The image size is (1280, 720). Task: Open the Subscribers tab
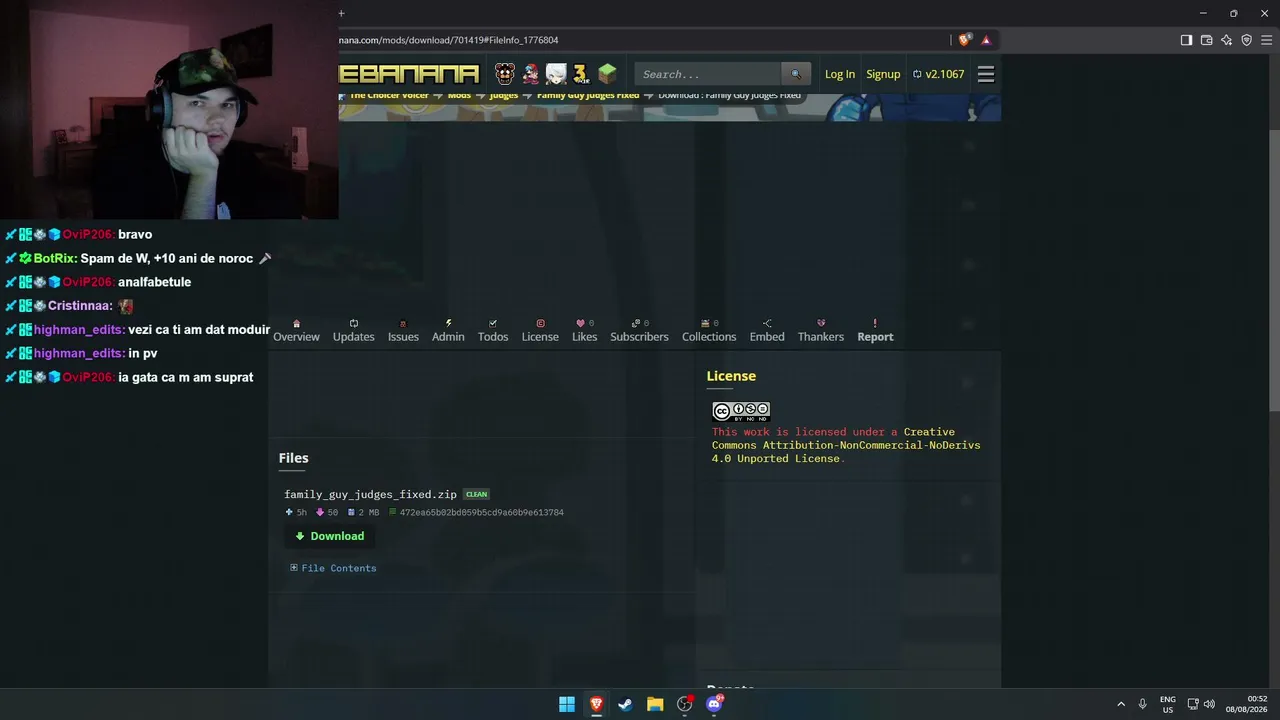click(639, 331)
